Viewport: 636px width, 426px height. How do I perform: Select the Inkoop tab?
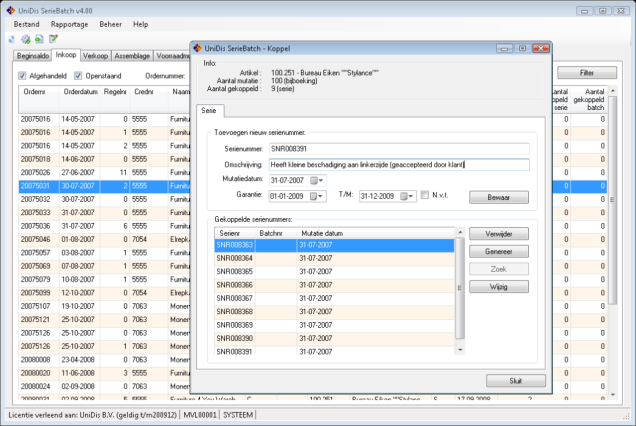66,55
